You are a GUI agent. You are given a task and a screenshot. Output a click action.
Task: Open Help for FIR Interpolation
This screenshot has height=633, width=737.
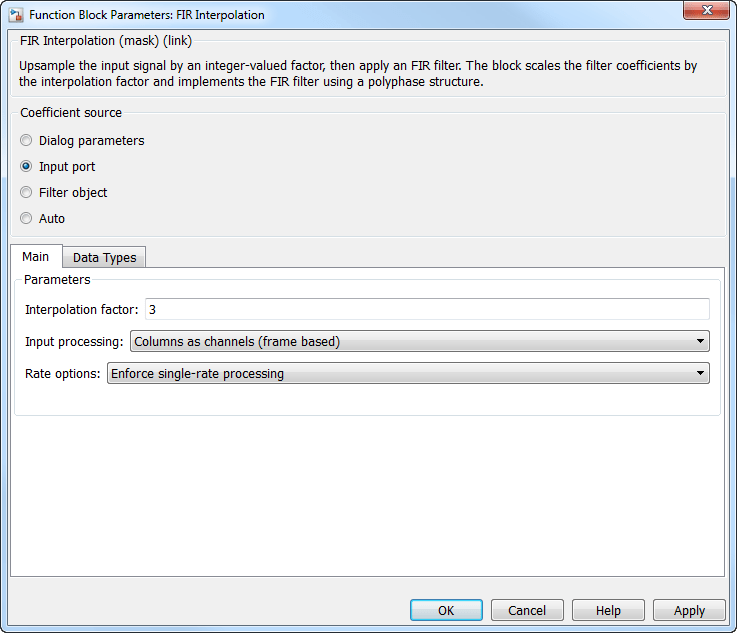pos(608,611)
